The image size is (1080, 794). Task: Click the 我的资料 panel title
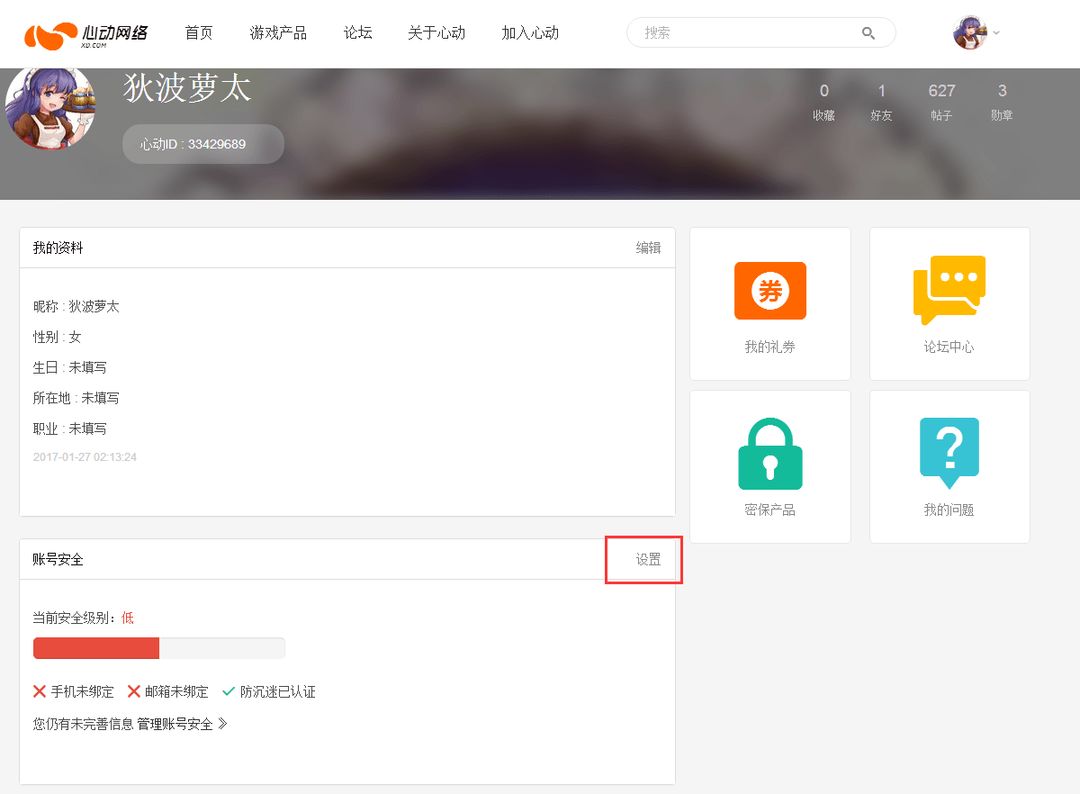pyautogui.click(x=58, y=248)
